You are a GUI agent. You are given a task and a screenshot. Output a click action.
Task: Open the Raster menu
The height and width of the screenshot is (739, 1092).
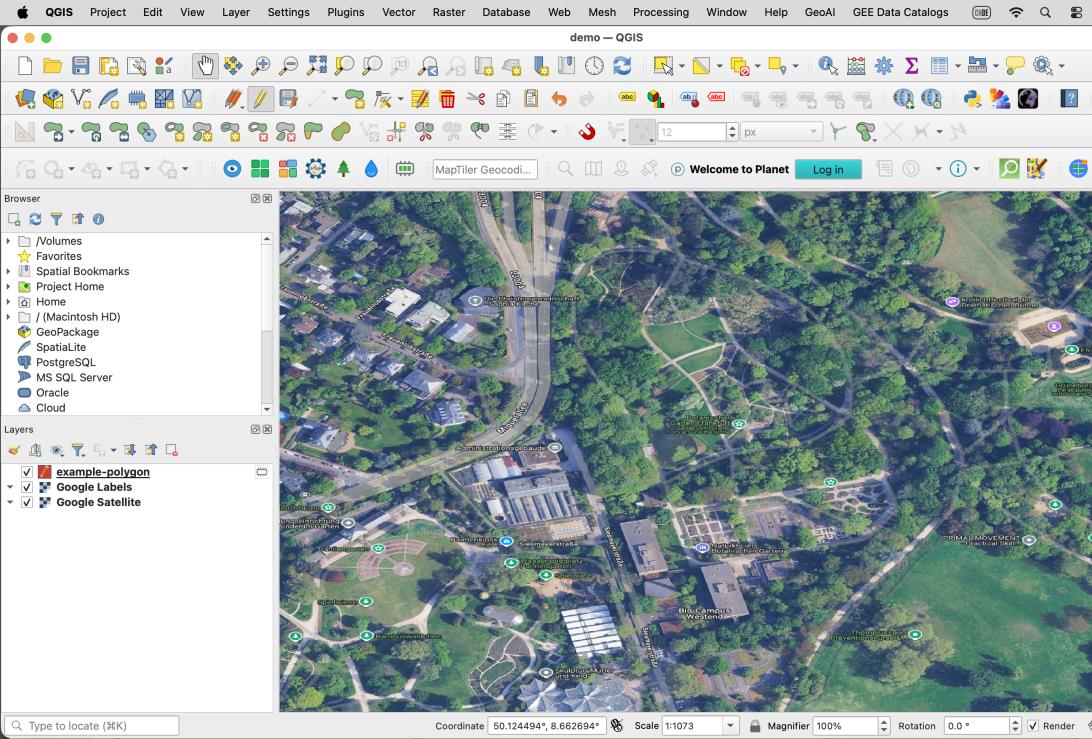(448, 12)
